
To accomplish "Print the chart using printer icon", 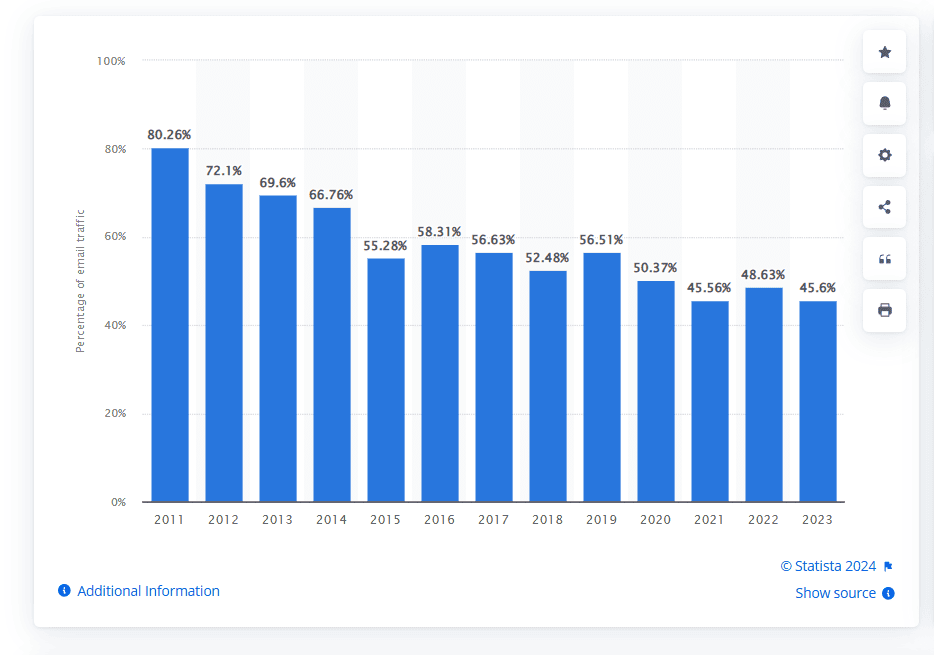I will (884, 310).
